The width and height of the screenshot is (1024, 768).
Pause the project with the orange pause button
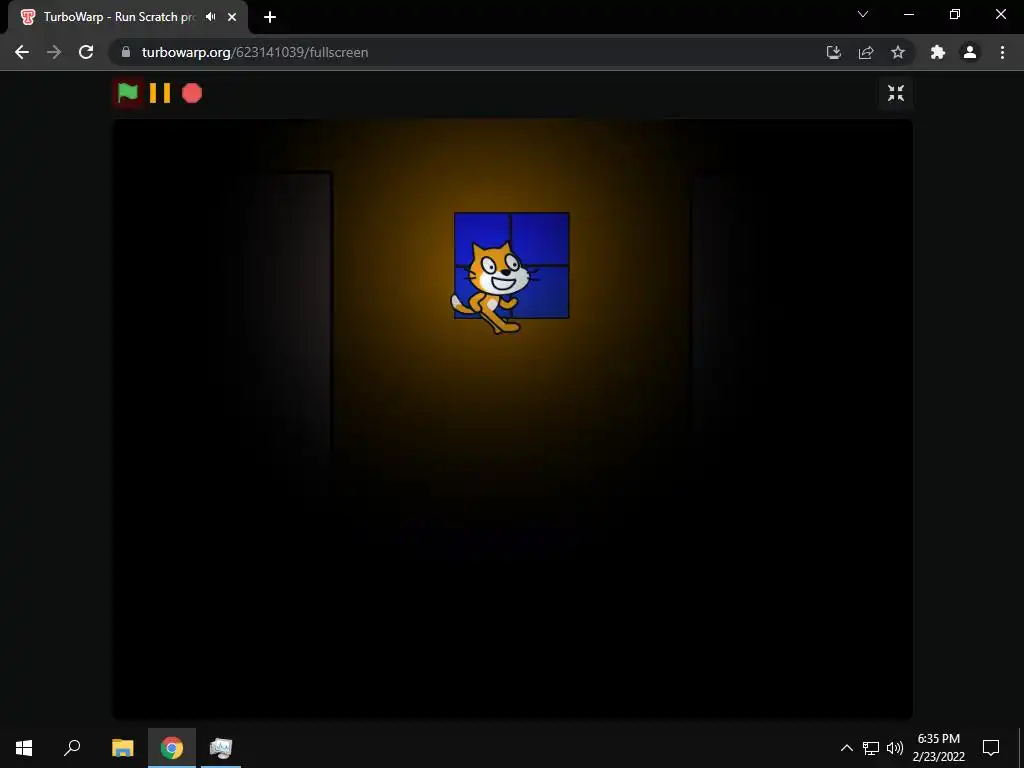(x=160, y=93)
